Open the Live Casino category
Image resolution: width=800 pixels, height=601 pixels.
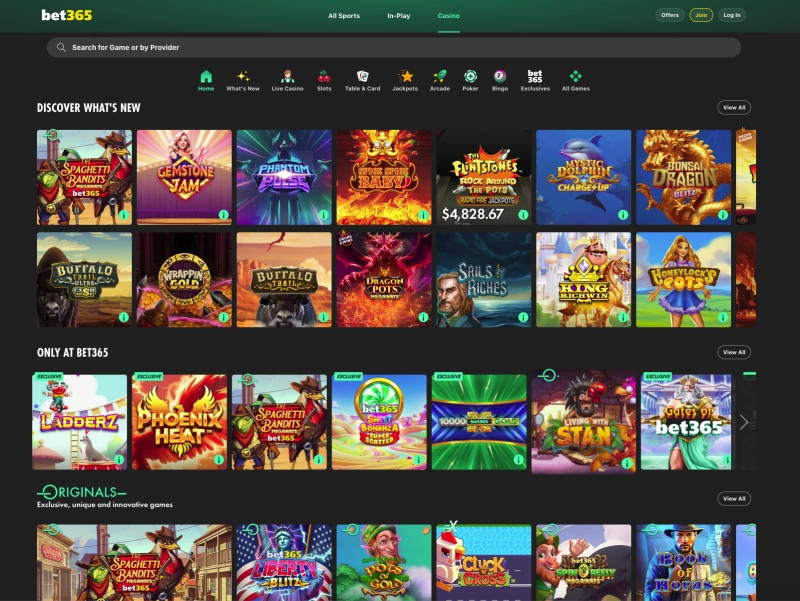(x=287, y=81)
